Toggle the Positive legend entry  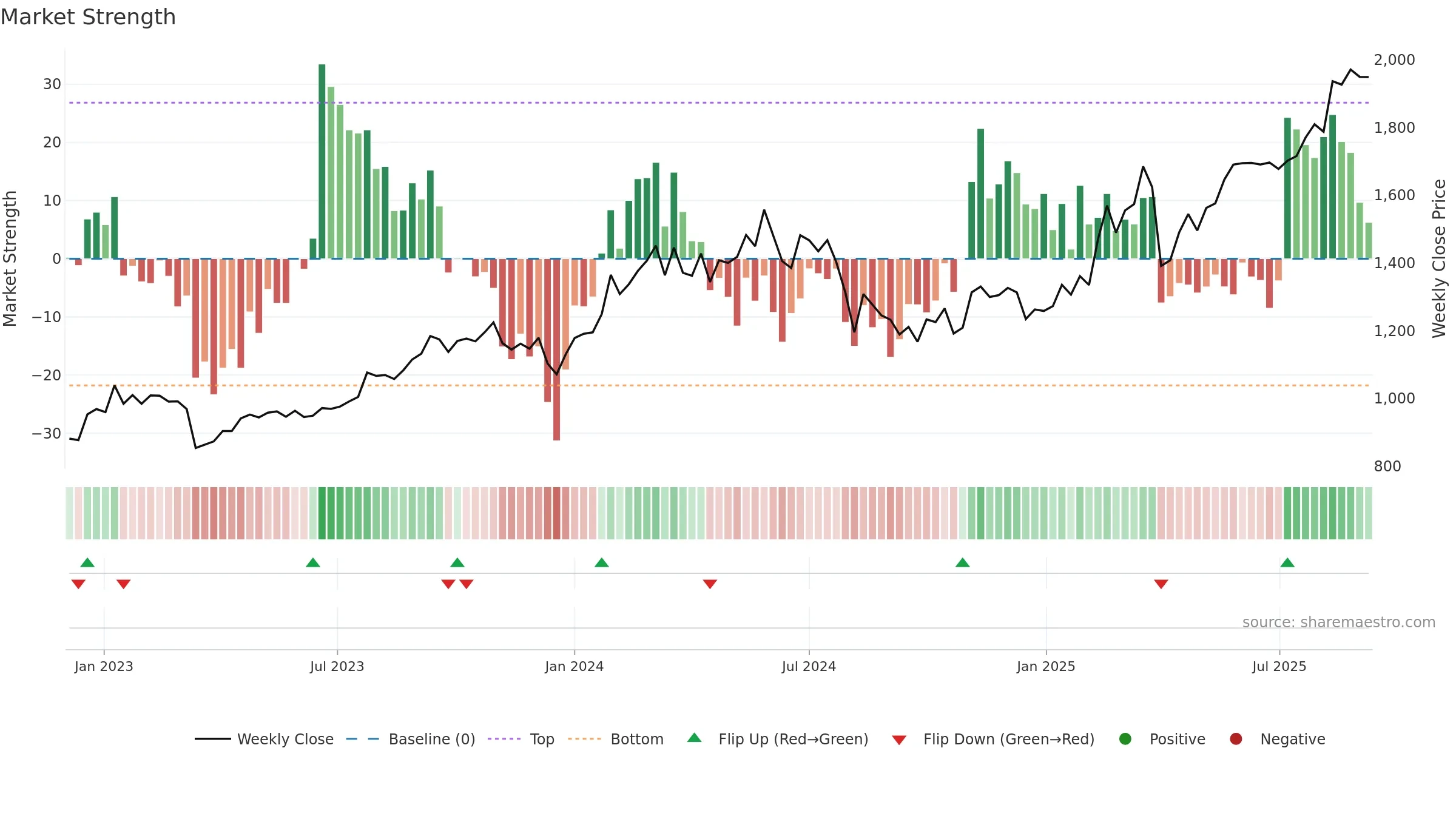pyautogui.click(x=1162, y=739)
